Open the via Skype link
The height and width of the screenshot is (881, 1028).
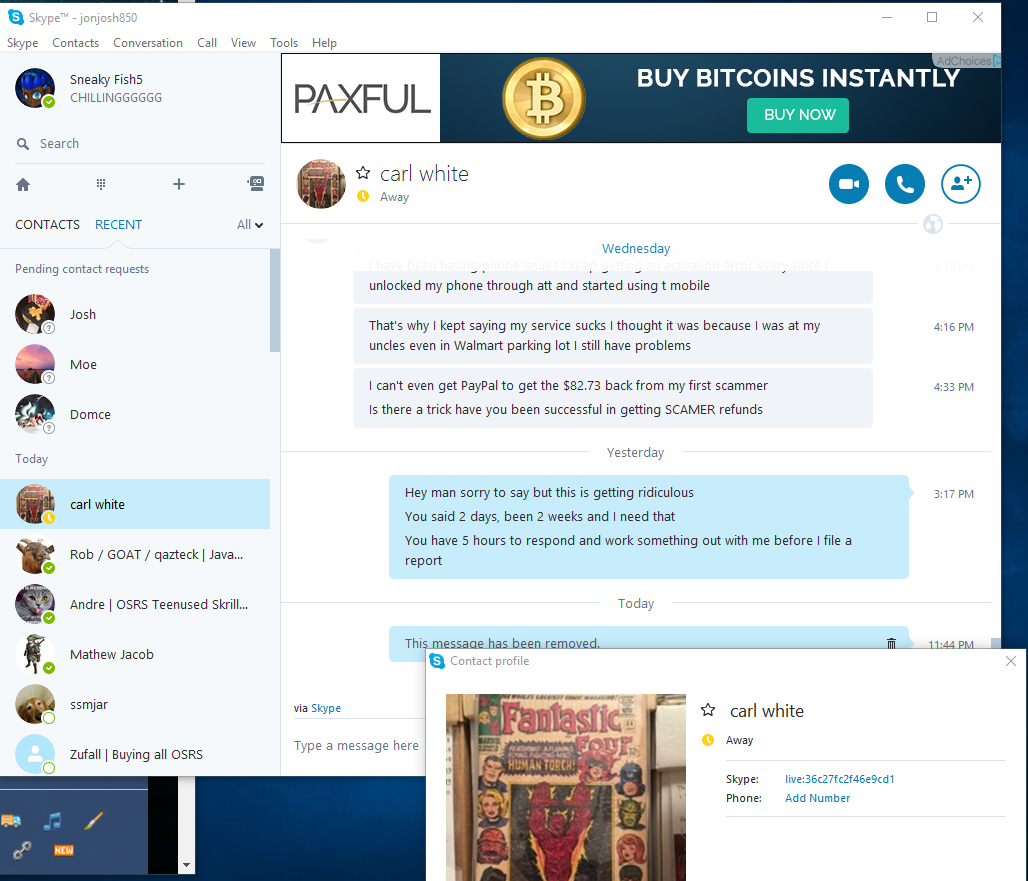coord(326,708)
